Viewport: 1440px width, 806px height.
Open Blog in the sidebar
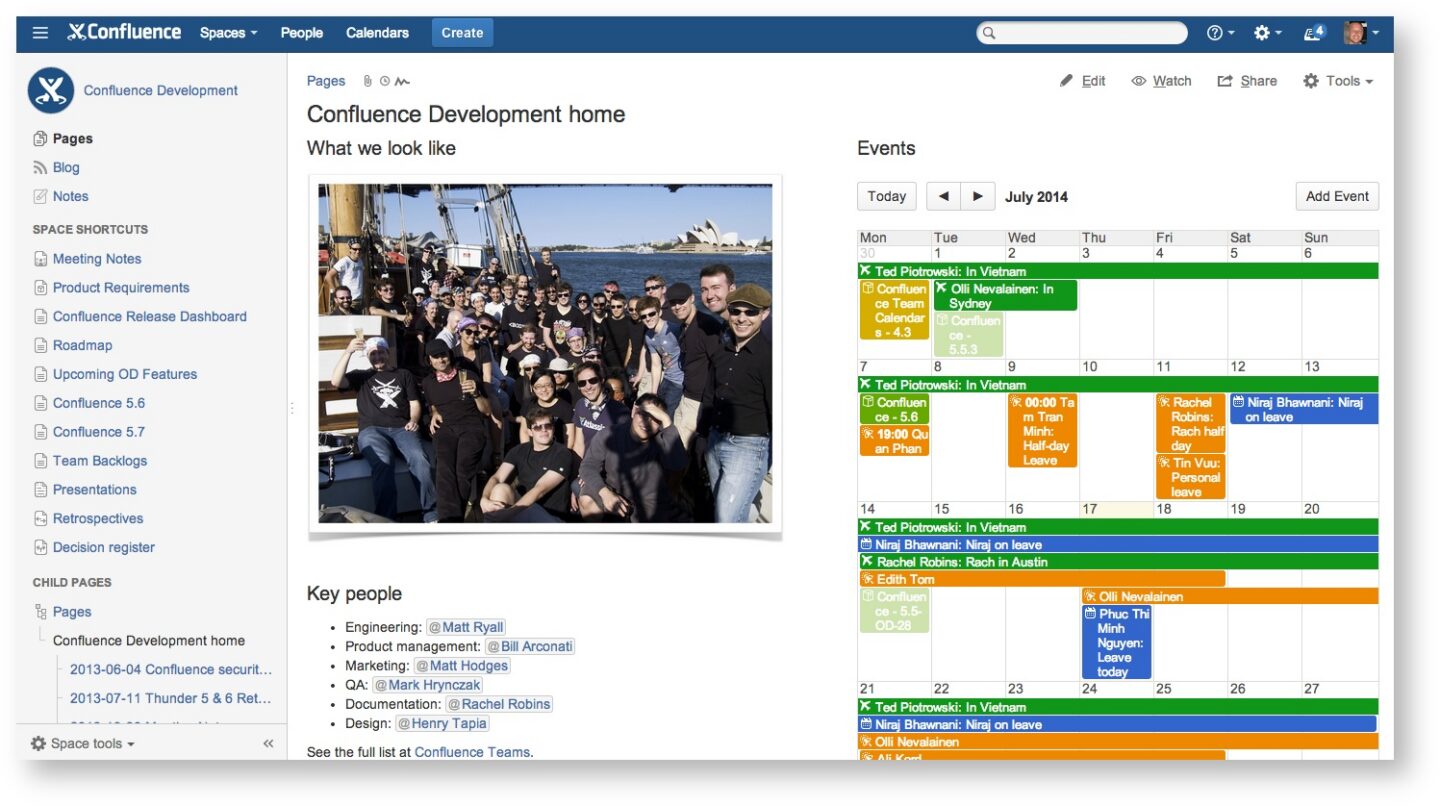pos(66,168)
